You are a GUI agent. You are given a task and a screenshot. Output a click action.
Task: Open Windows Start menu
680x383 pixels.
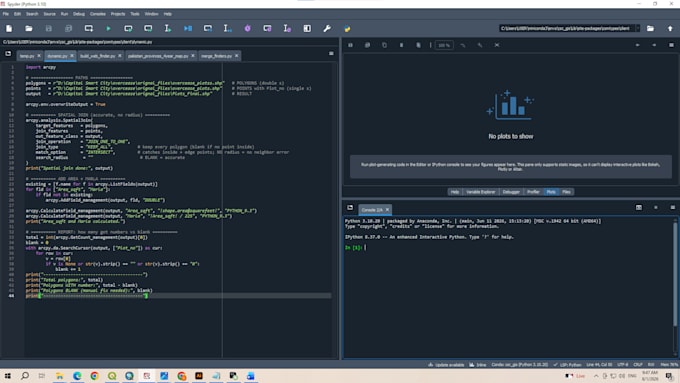(8, 376)
